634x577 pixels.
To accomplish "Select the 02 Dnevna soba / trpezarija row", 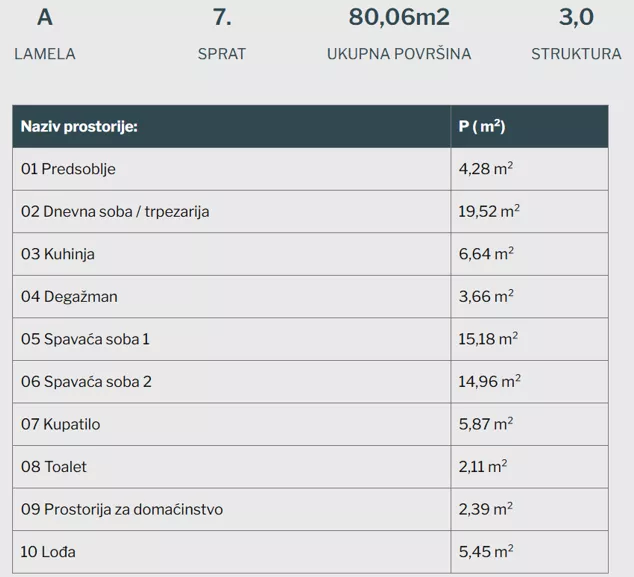I will pos(115,212).
